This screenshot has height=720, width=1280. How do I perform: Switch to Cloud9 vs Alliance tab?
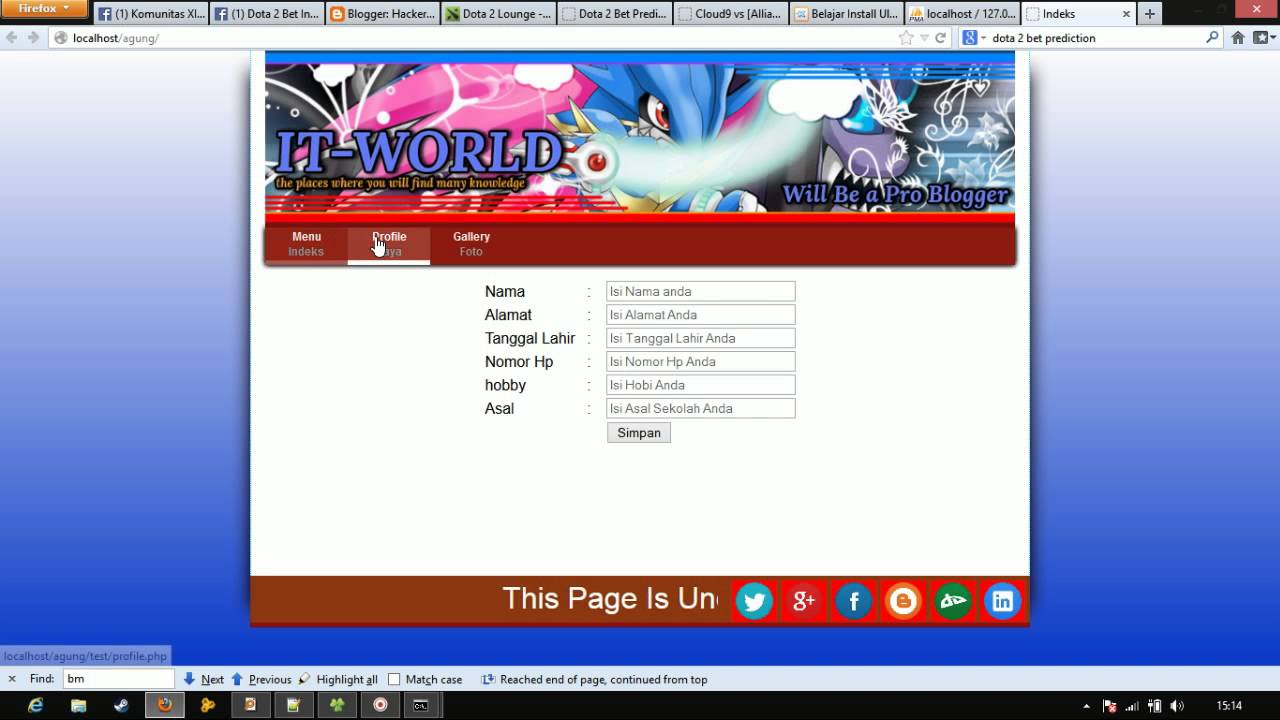coord(731,14)
